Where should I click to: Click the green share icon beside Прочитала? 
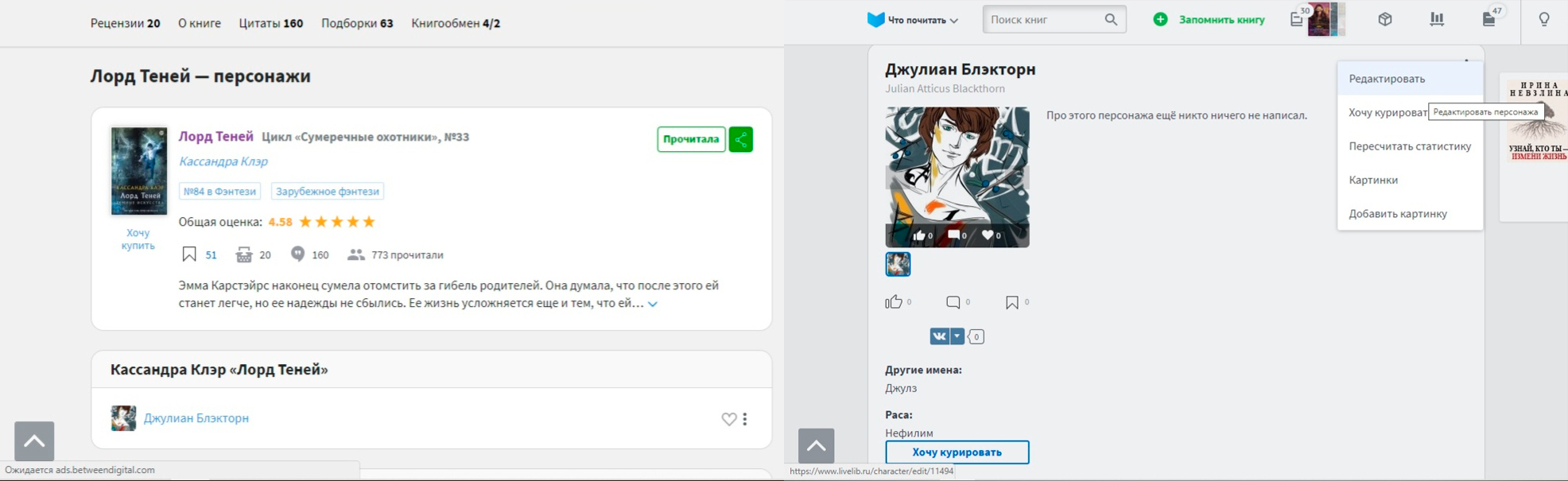[740, 139]
